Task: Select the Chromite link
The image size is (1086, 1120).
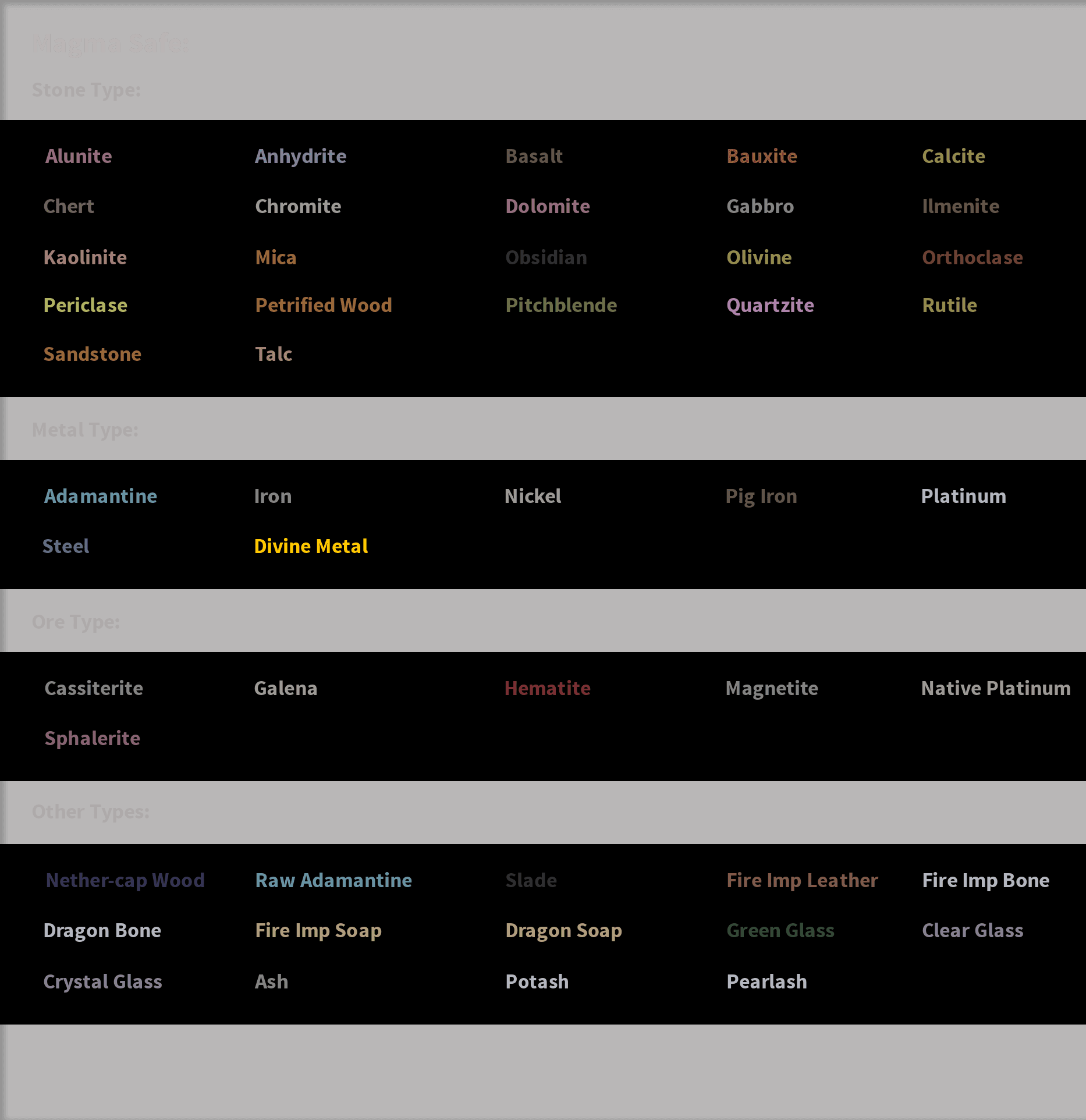Action: coord(298,206)
